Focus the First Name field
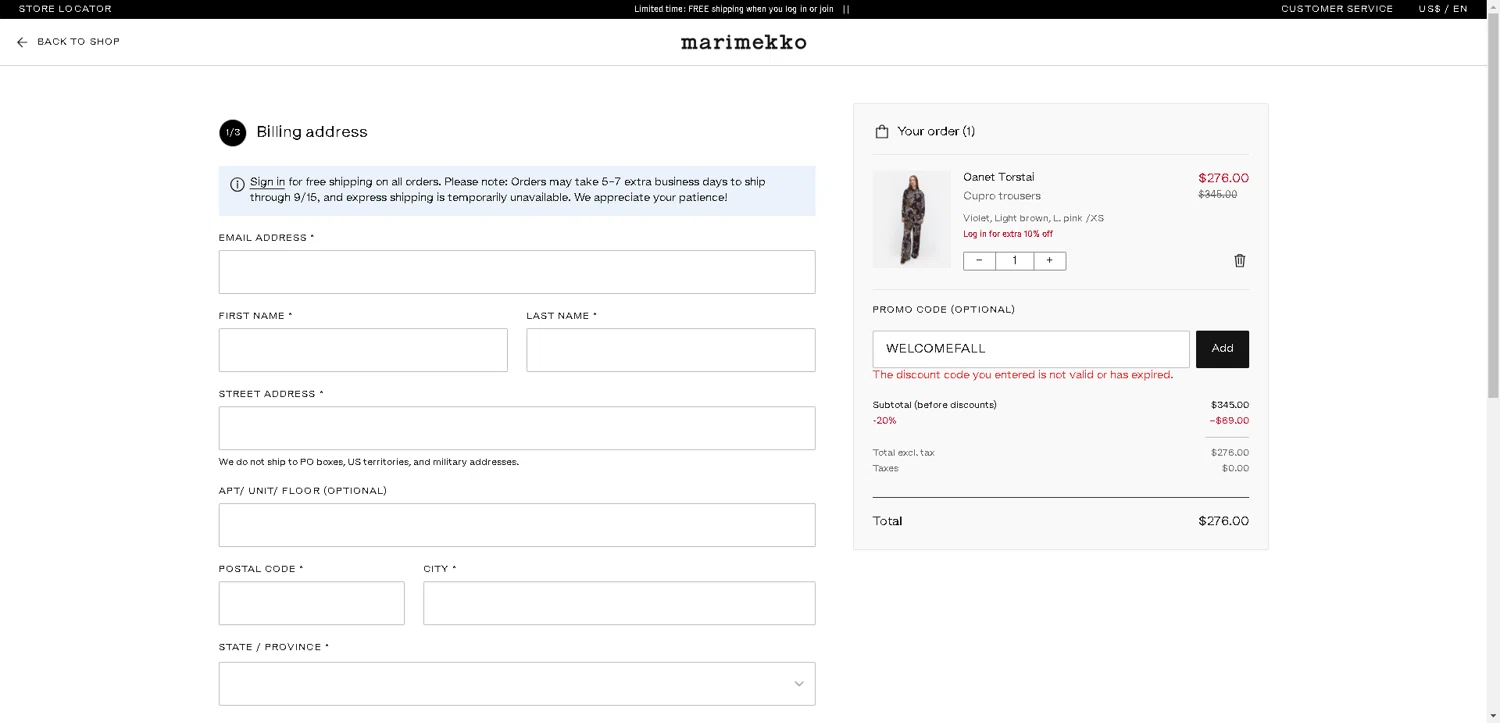 (363, 350)
